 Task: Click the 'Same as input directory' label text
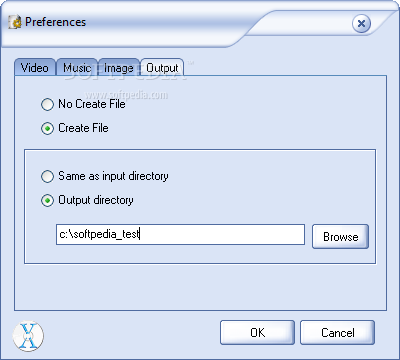click(113, 176)
